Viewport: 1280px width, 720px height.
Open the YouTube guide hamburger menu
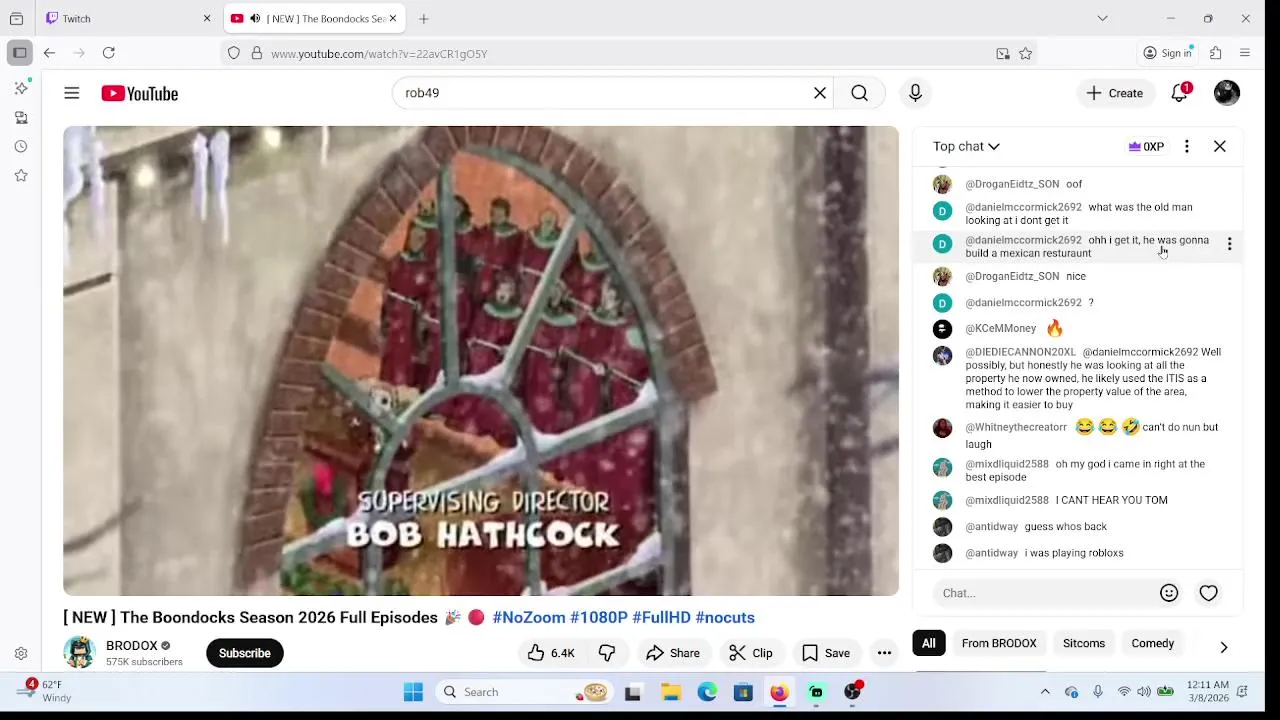click(72, 93)
